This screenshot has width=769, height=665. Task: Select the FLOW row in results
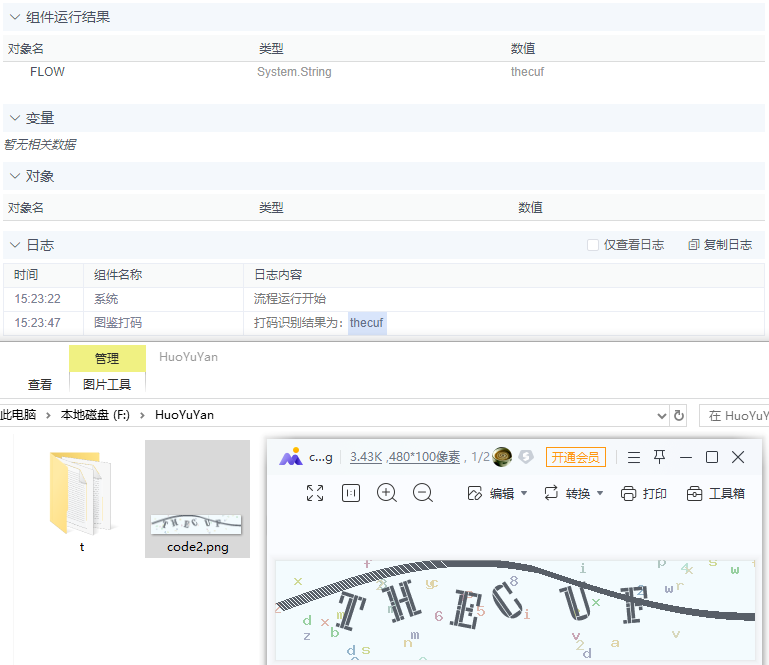[384, 72]
